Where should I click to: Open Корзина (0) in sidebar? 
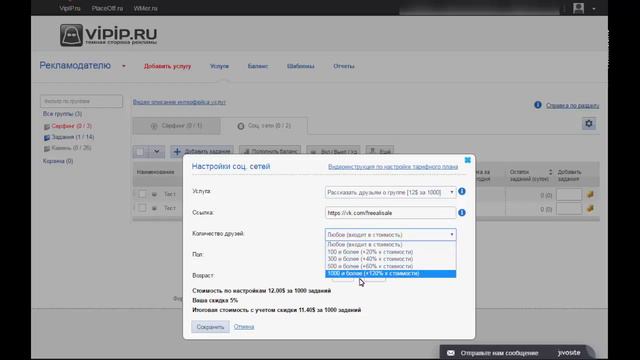[58, 161]
